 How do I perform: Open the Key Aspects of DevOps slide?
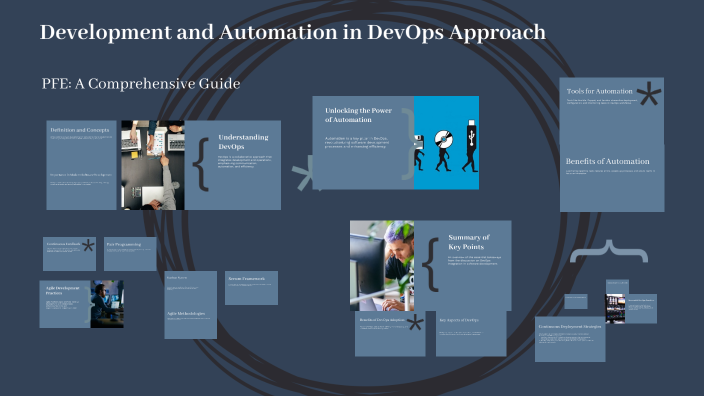[x=471, y=334]
